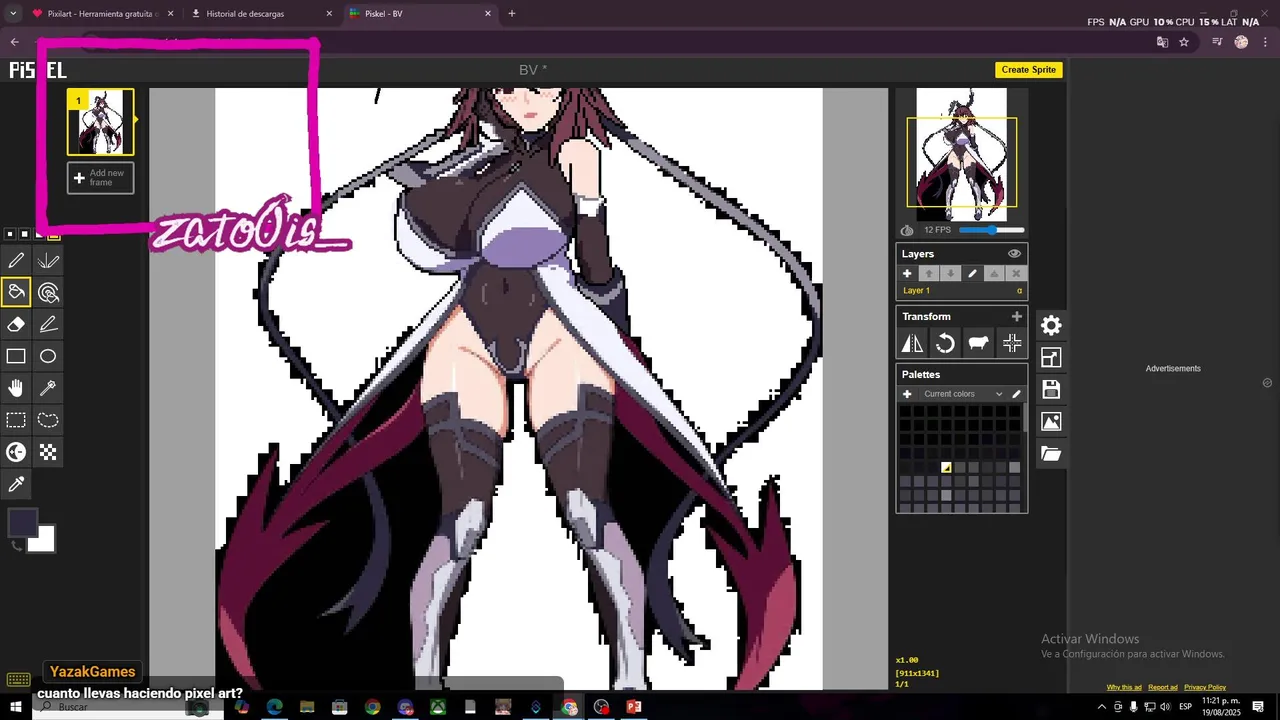The image size is (1280, 720).
Task: Toggle Layer 1 opacity alpha symbol
Action: coord(1019,291)
